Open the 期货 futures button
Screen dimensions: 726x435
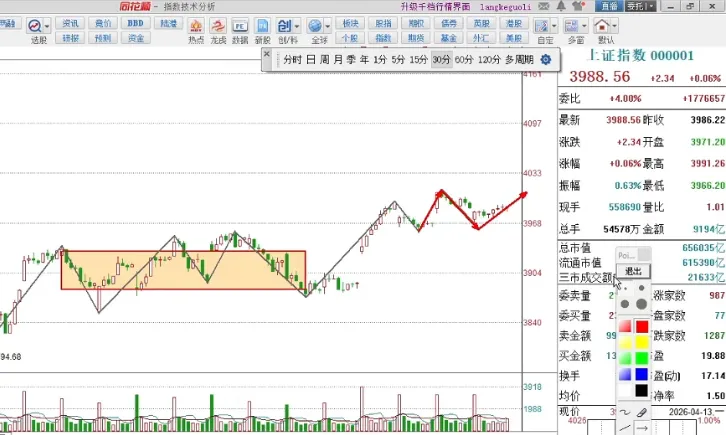pyautogui.click(x=416, y=38)
